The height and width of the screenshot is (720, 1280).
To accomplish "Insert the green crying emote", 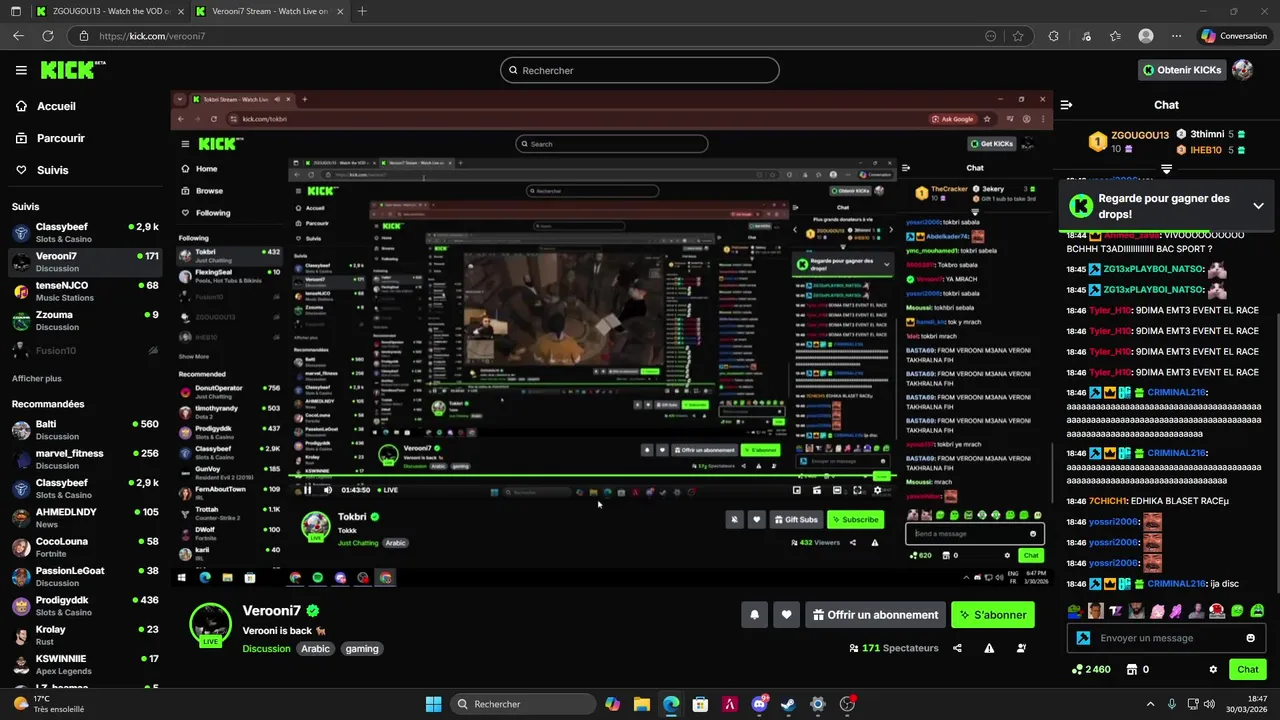I will tap(1257, 610).
